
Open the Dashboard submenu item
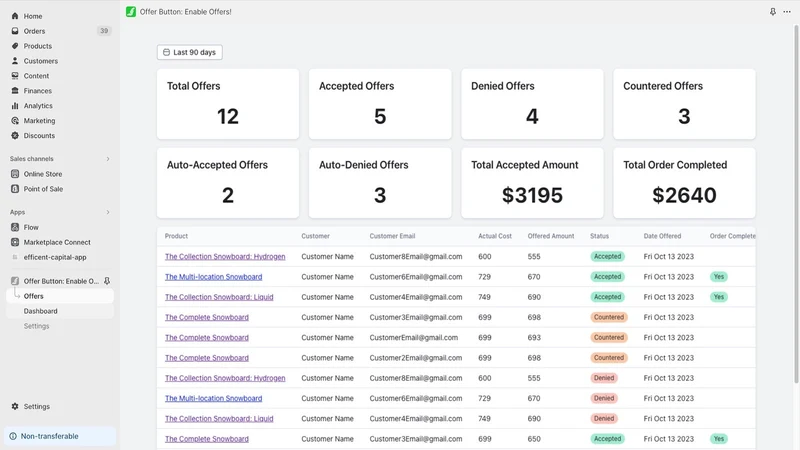tap(60, 311)
